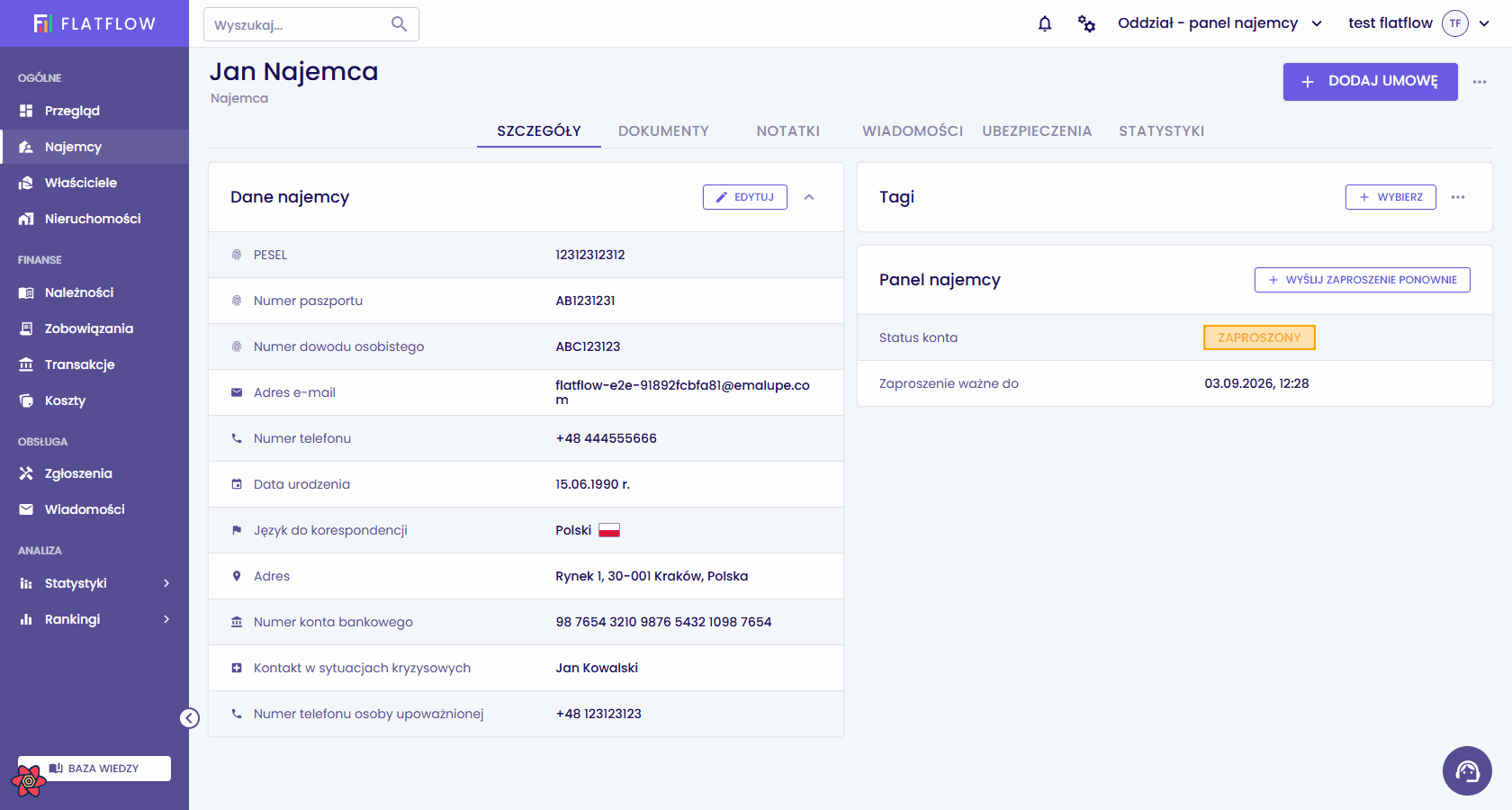Click the search magnifier icon
Screen dimensions: 1512x810
coord(399,24)
